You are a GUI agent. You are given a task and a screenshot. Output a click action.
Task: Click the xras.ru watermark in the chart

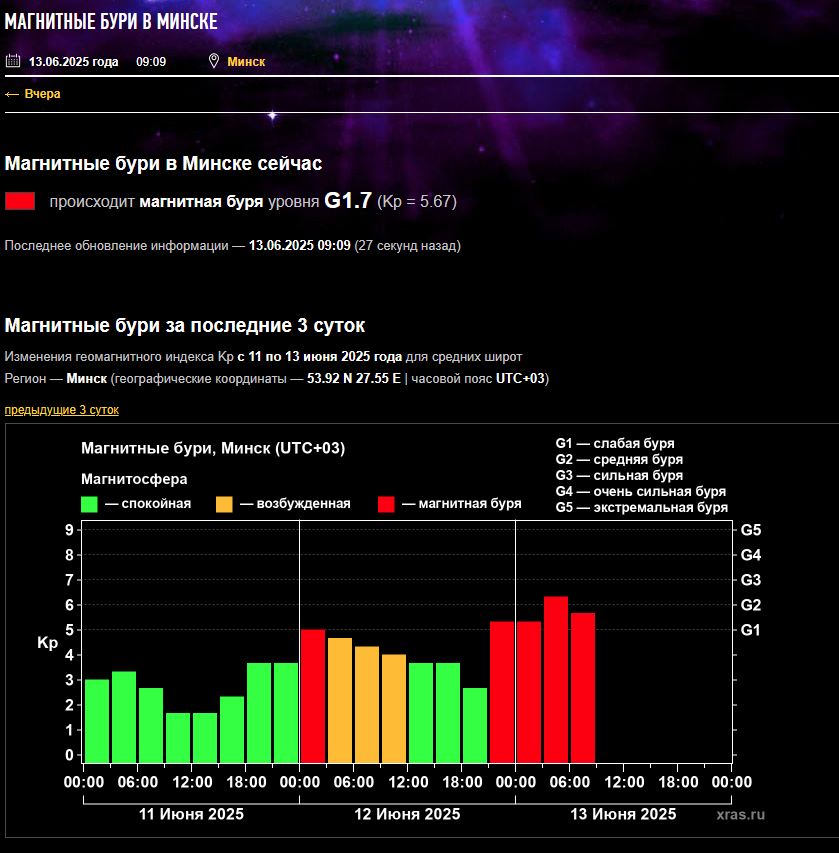coord(740,814)
